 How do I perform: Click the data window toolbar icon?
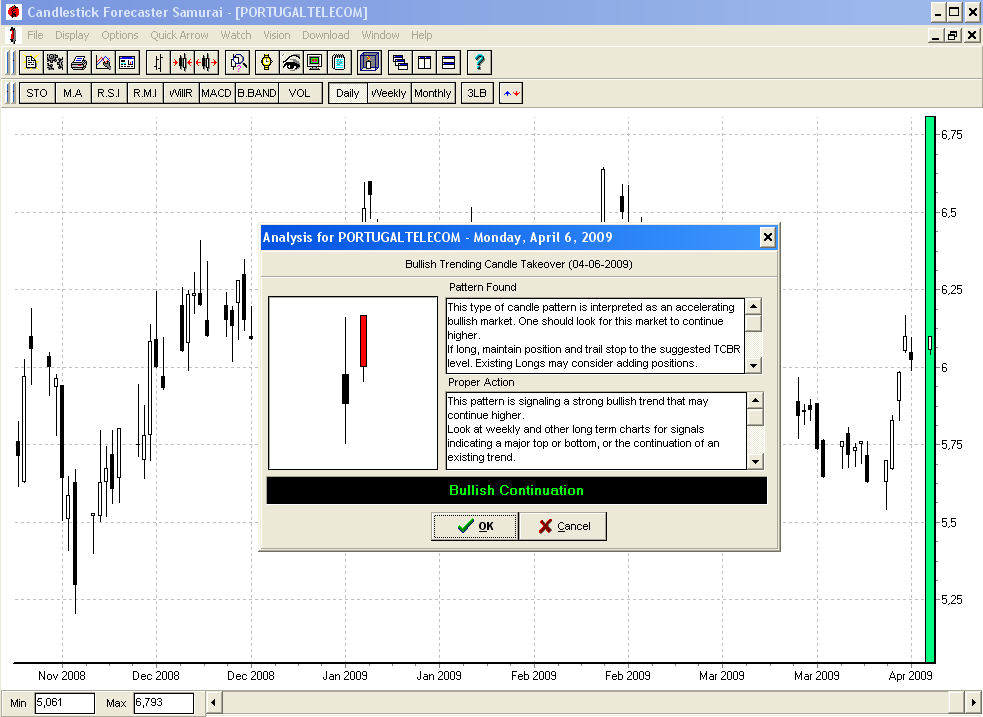(127, 62)
